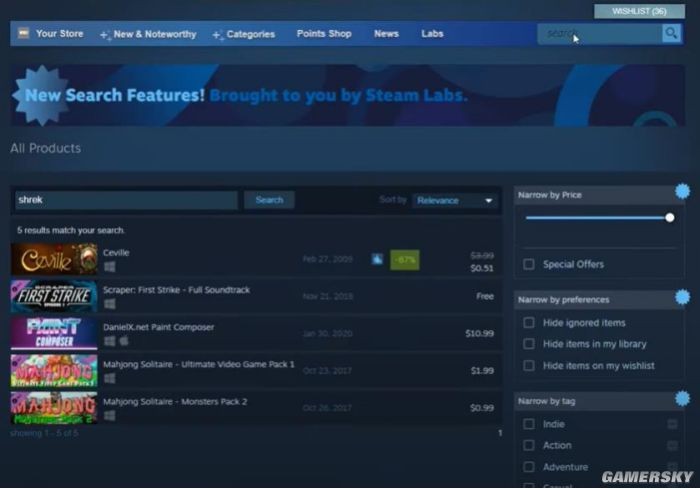Image resolution: width=700 pixels, height=489 pixels.
Task: Click the Apple icon under DanielX.net Paint Composer
Action: tap(124, 341)
